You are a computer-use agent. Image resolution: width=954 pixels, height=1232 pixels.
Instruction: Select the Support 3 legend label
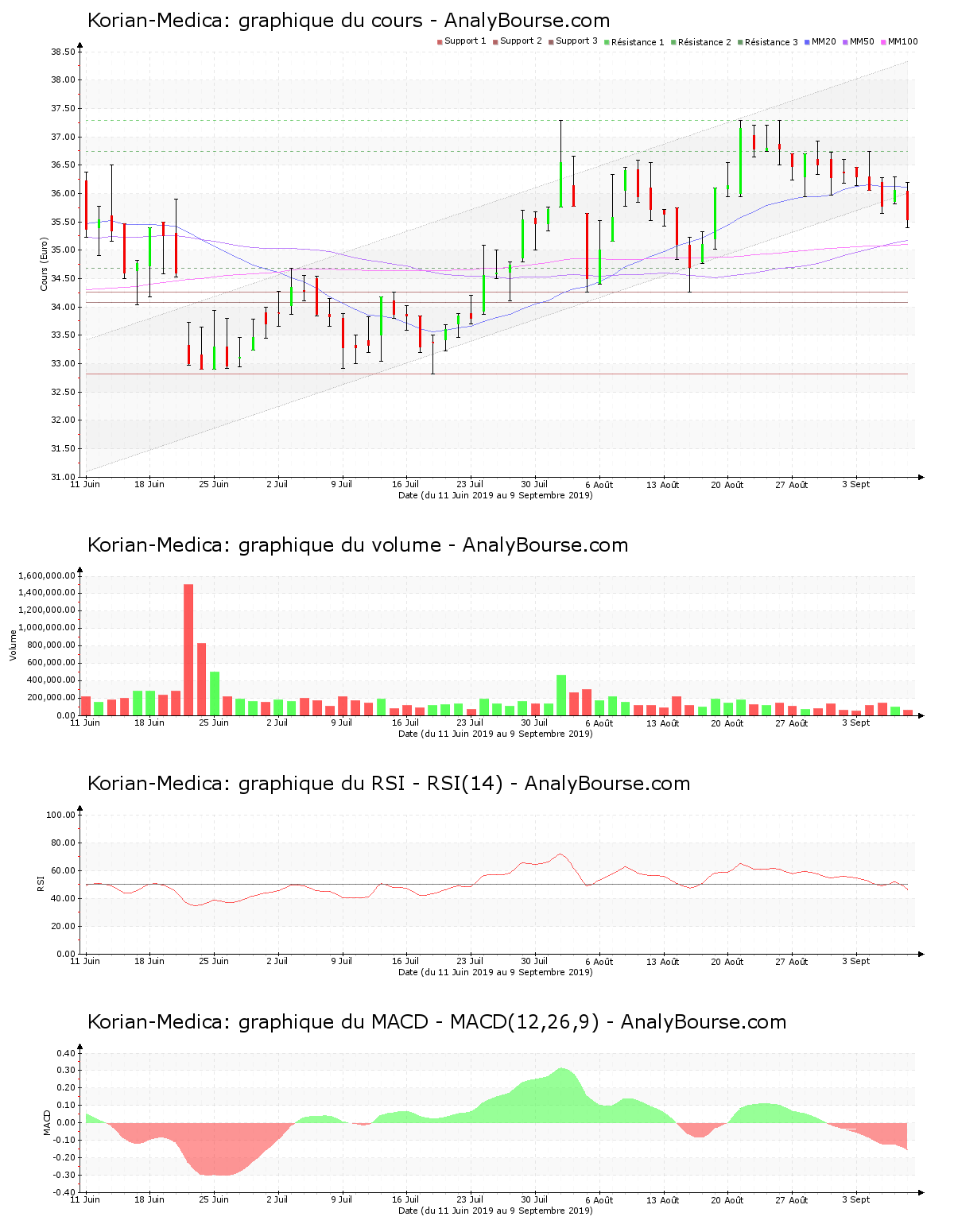pos(576,41)
